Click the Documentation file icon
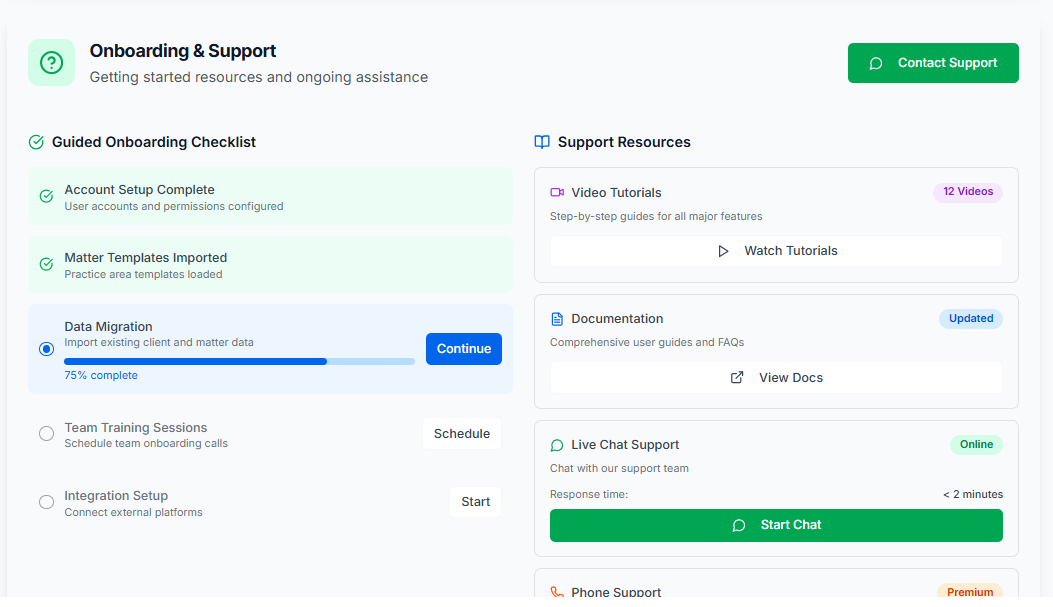Screen dimensions: 1053x607 (557, 319)
